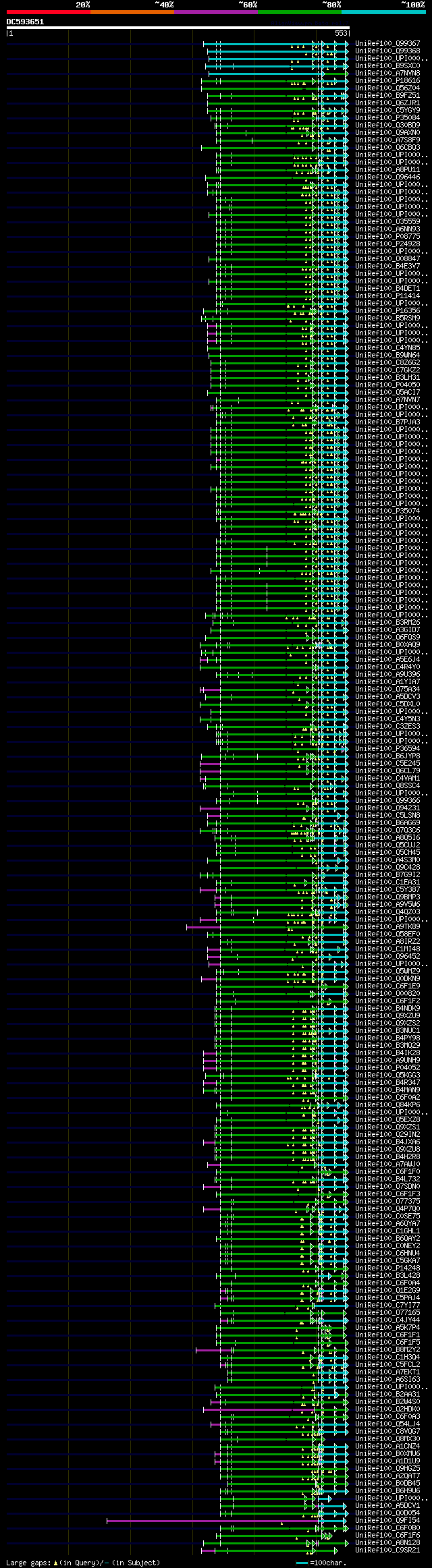Select the UniRef100_O08847 label
432x1568 pixels.
click(x=387, y=259)
